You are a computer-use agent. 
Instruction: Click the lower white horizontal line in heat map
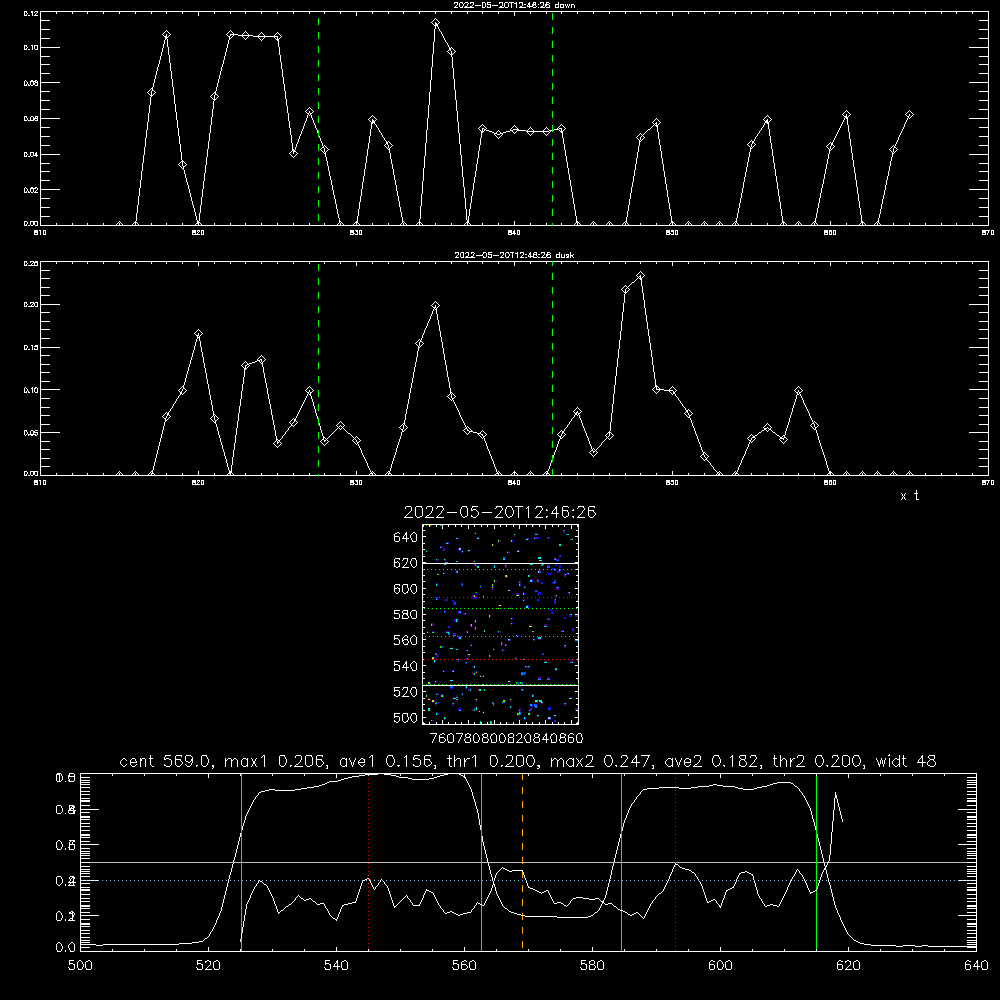[x=500, y=685]
